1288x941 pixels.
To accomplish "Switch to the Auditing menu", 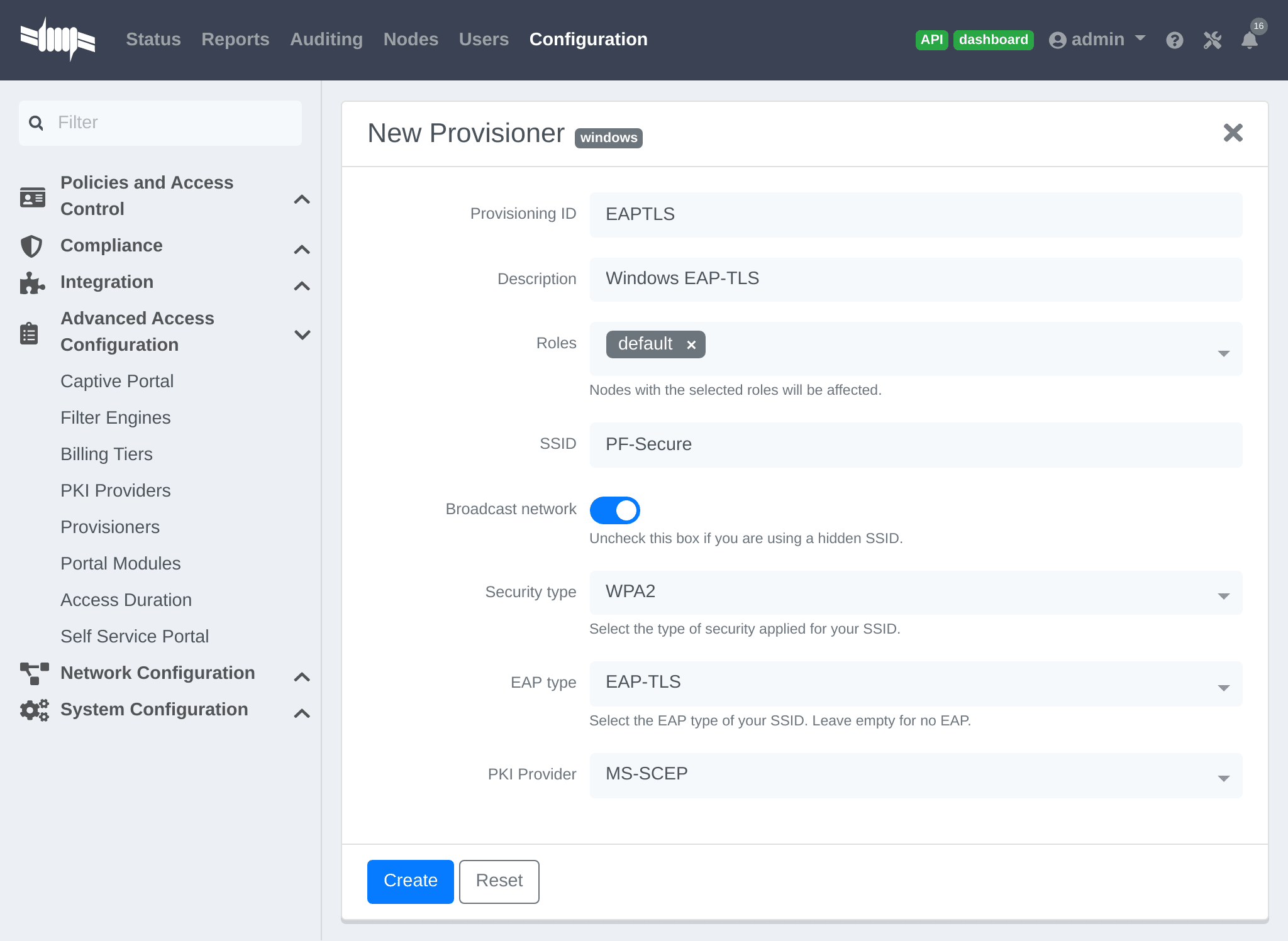I will point(326,39).
